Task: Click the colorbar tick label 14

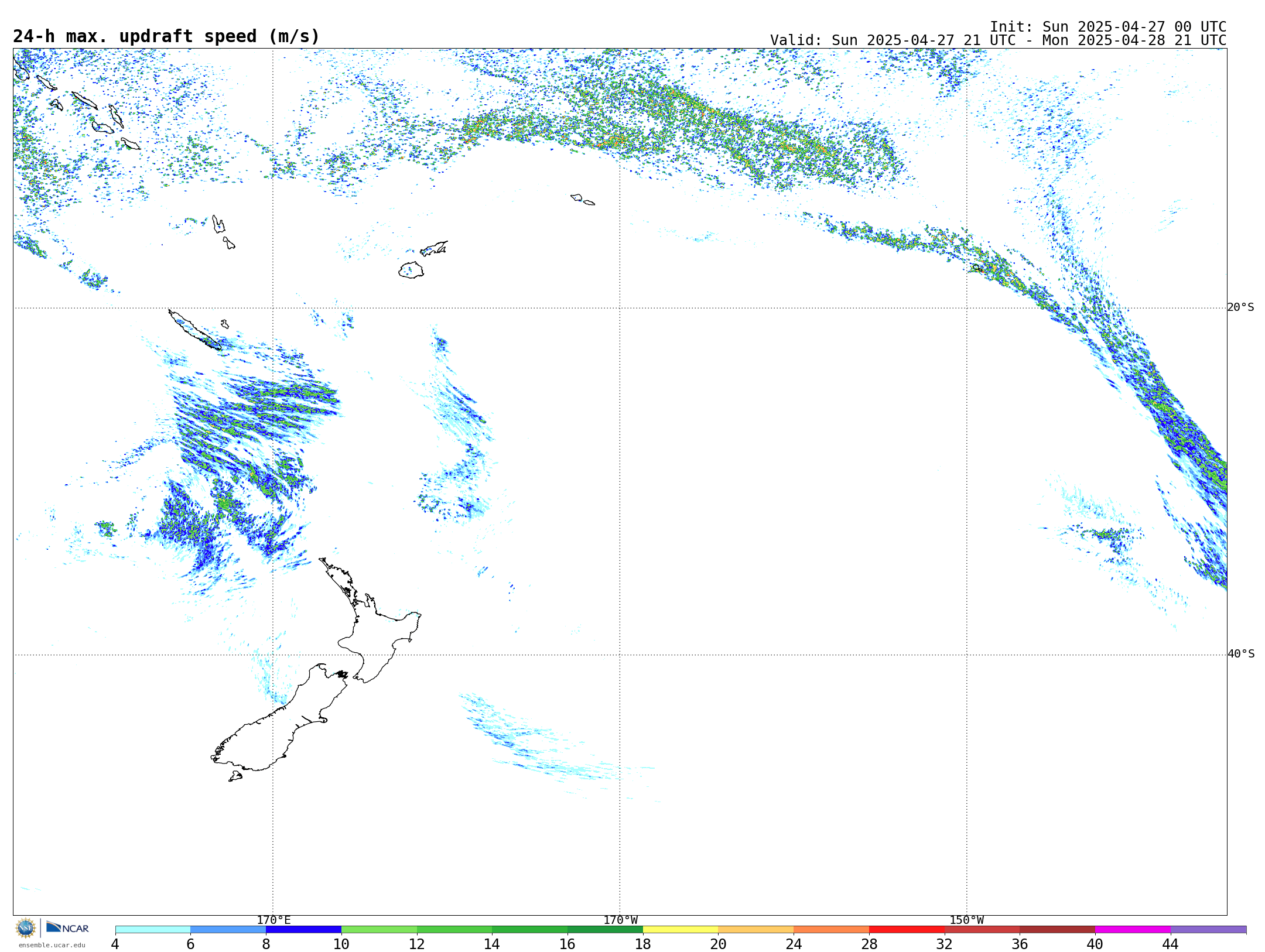Action: [x=492, y=944]
